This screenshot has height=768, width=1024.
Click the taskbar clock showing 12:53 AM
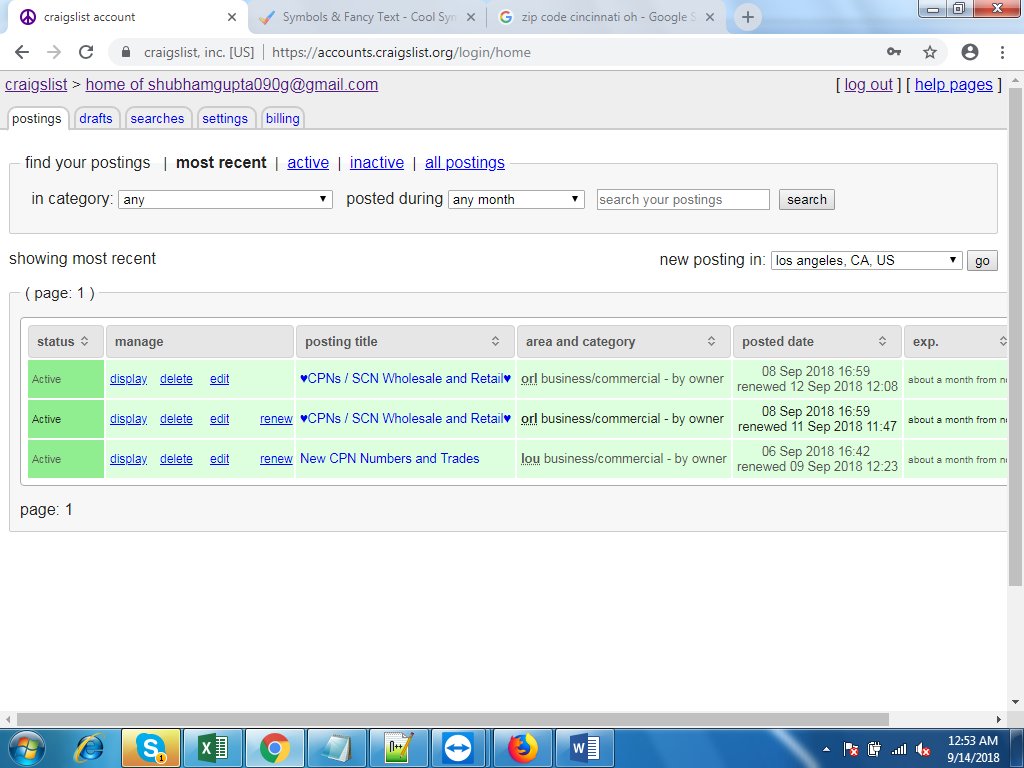pyautogui.click(x=972, y=749)
